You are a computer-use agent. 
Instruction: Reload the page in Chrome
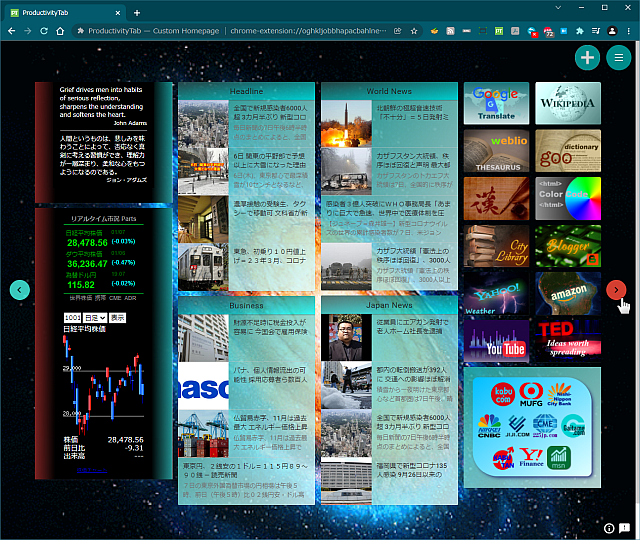coord(44,31)
